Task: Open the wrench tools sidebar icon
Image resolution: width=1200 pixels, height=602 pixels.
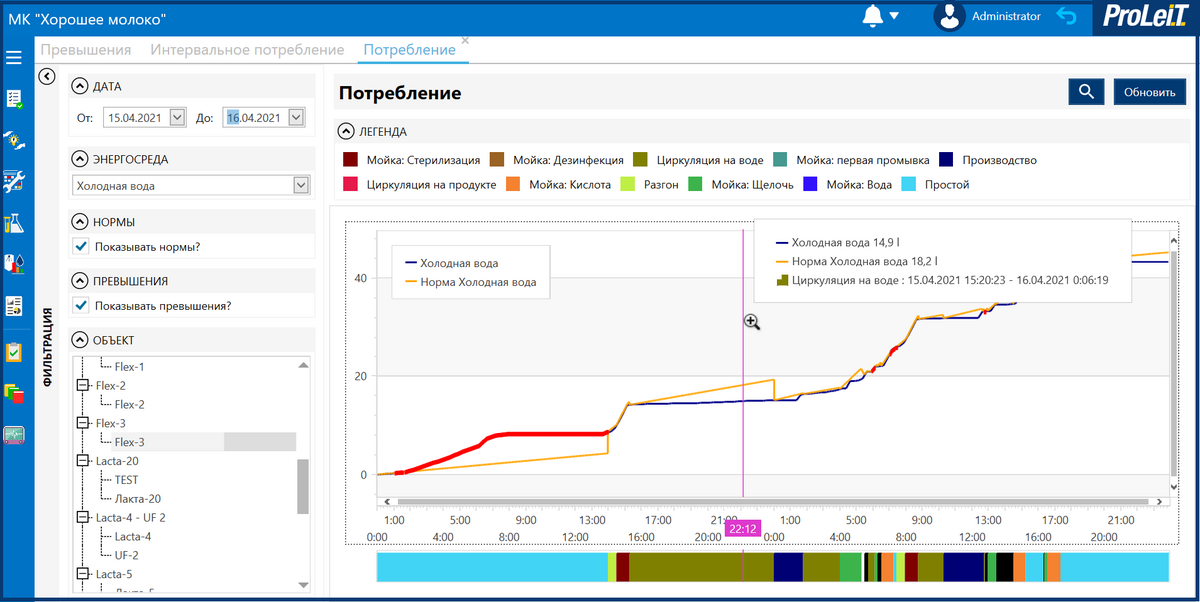Action: (14, 182)
